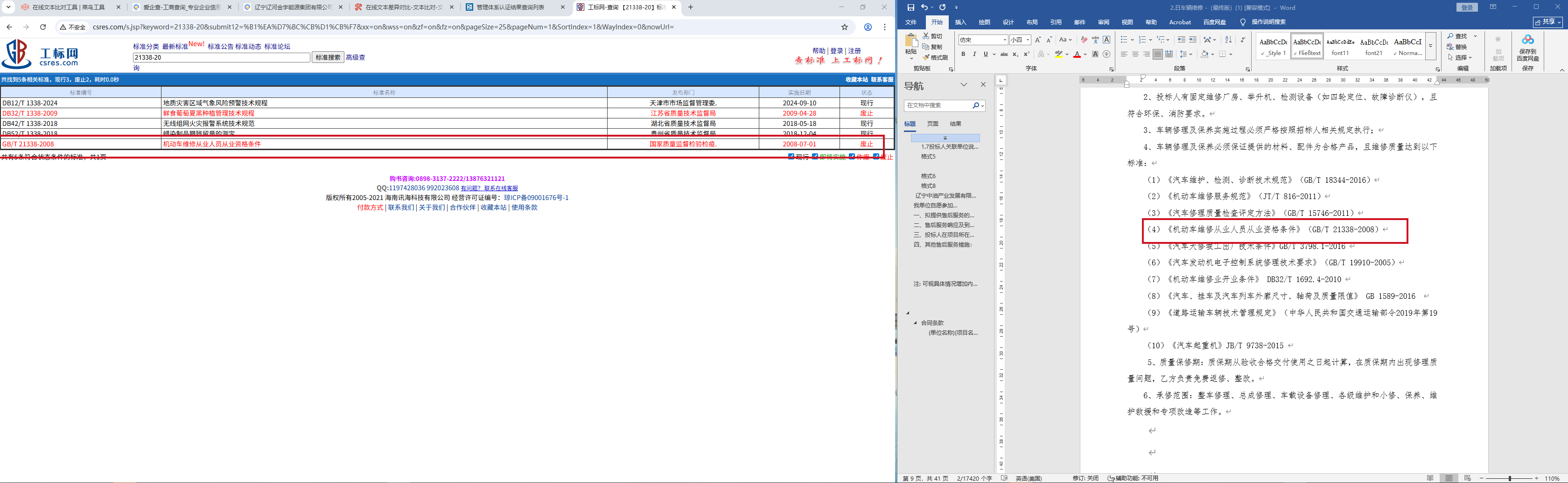This screenshot has height=483, width=1568.
Task: Undo the last action in Word
Action: [x=924, y=7]
